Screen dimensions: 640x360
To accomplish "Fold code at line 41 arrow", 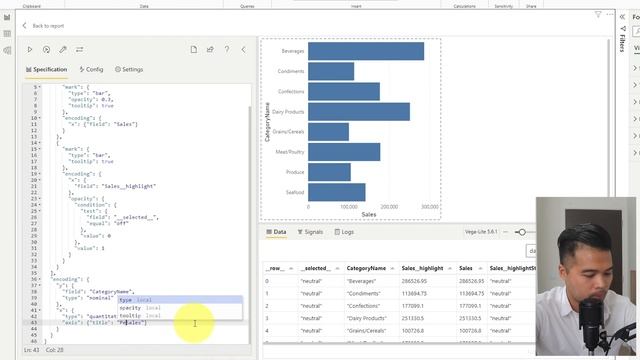I will point(40,311).
